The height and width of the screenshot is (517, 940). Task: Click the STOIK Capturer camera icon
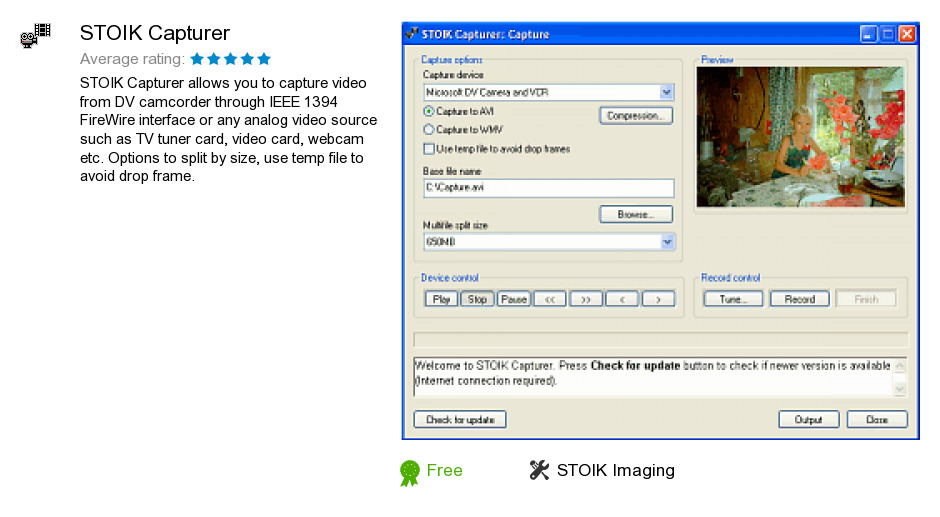click(x=35, y=35)
